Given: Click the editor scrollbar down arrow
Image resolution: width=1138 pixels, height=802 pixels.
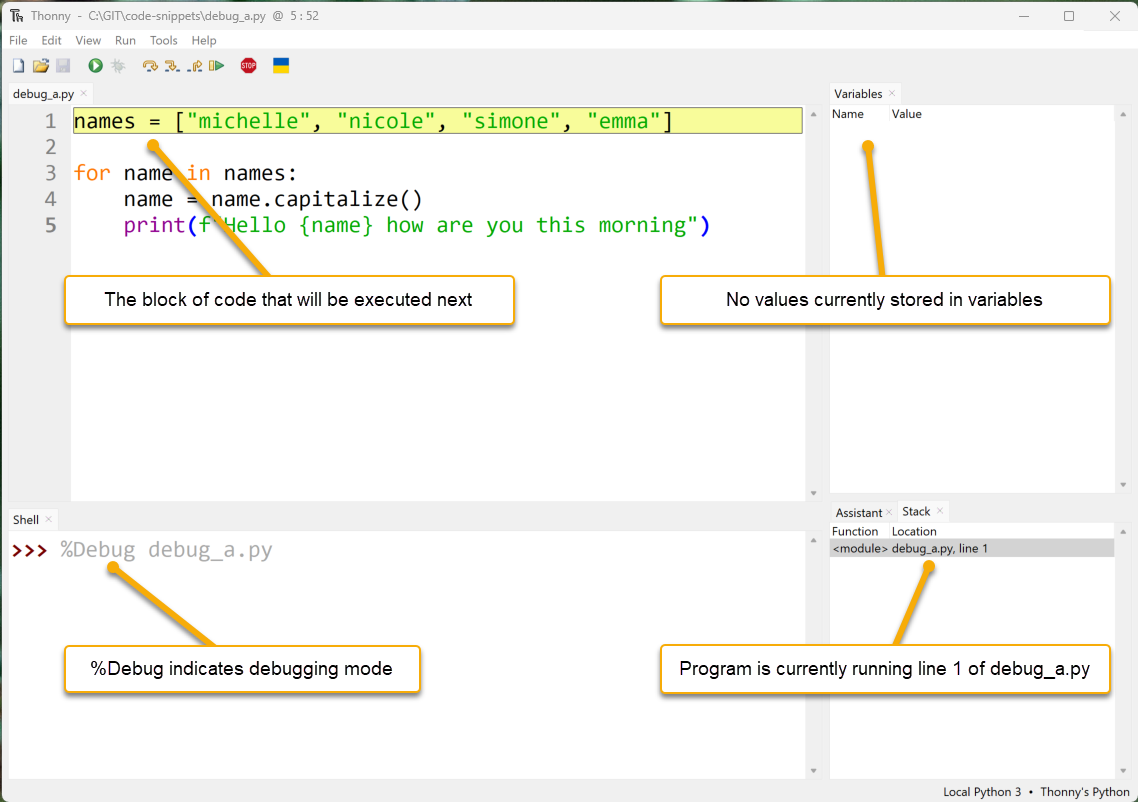Looking at the screenshot, I should point(814,494).
